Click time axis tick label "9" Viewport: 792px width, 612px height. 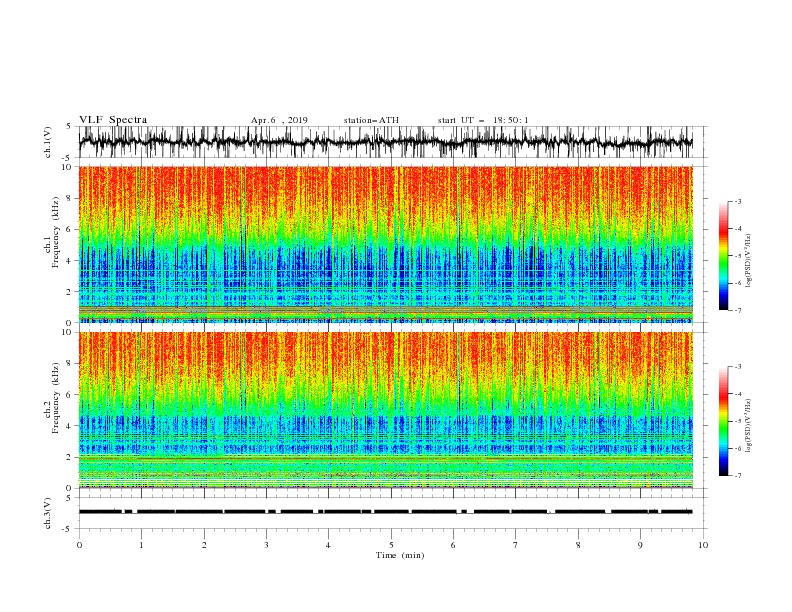point(640,545)
